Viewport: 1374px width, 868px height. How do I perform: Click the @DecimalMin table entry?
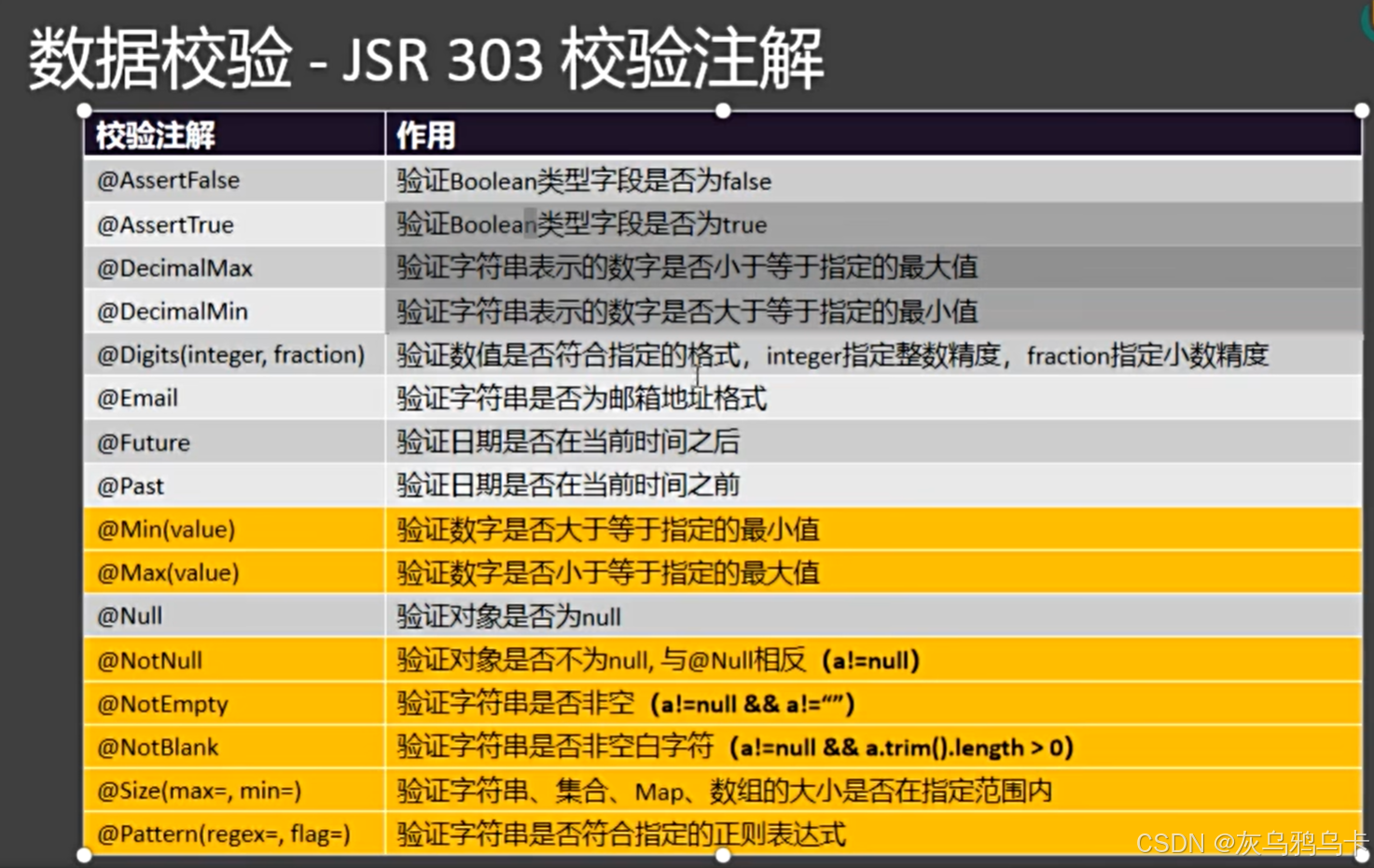point(172,310)
